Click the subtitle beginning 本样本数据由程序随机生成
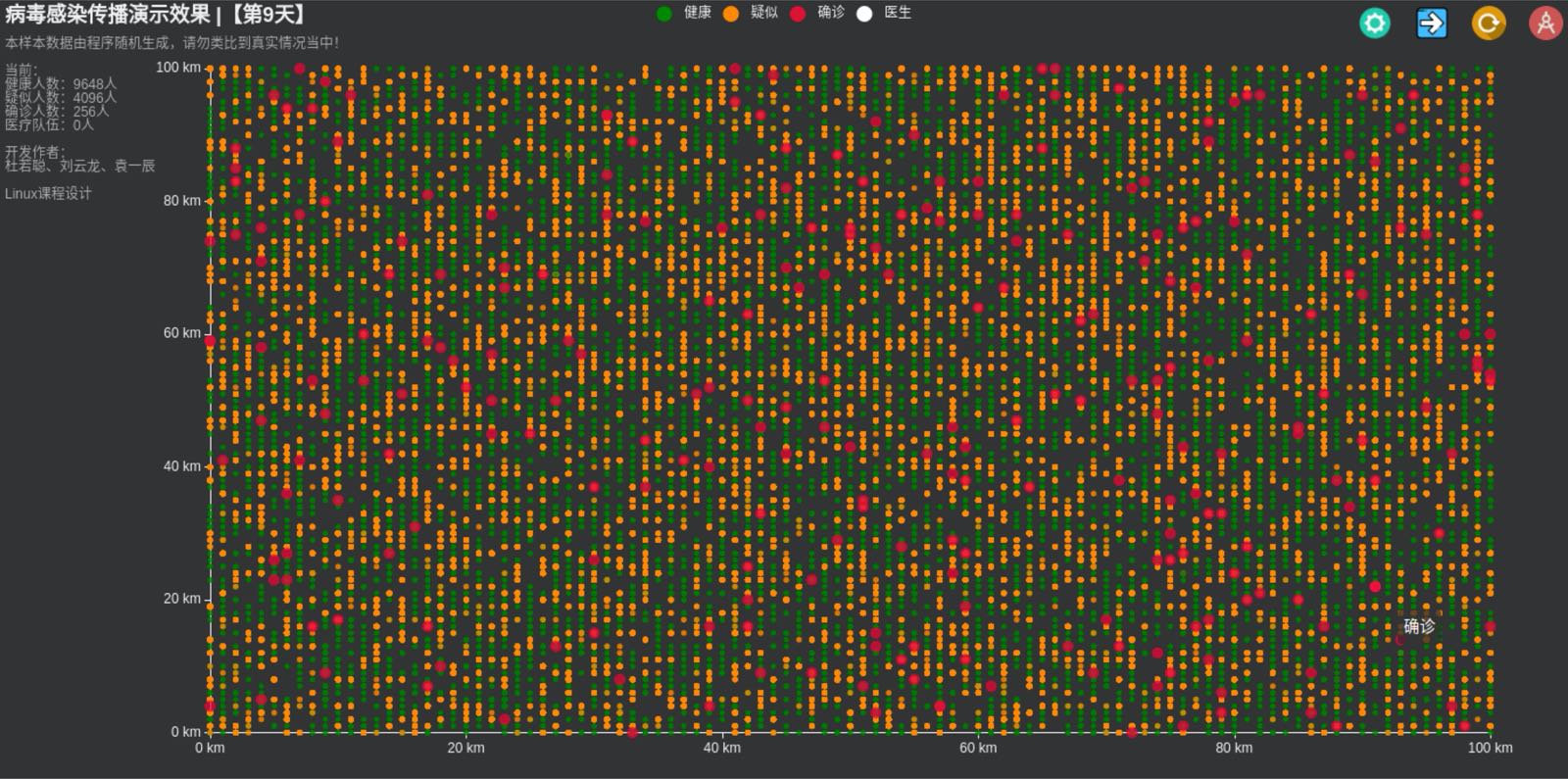 coord(172,42)
